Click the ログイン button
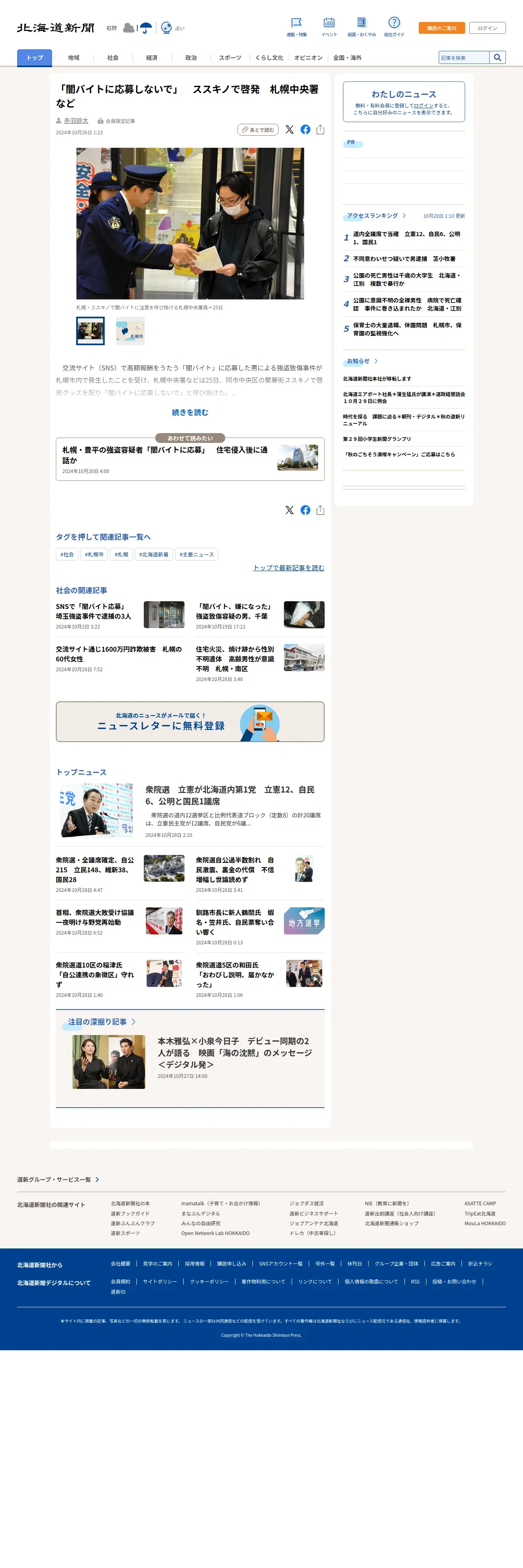Viewport: 523px width, 1568px height. click(487, 28)
